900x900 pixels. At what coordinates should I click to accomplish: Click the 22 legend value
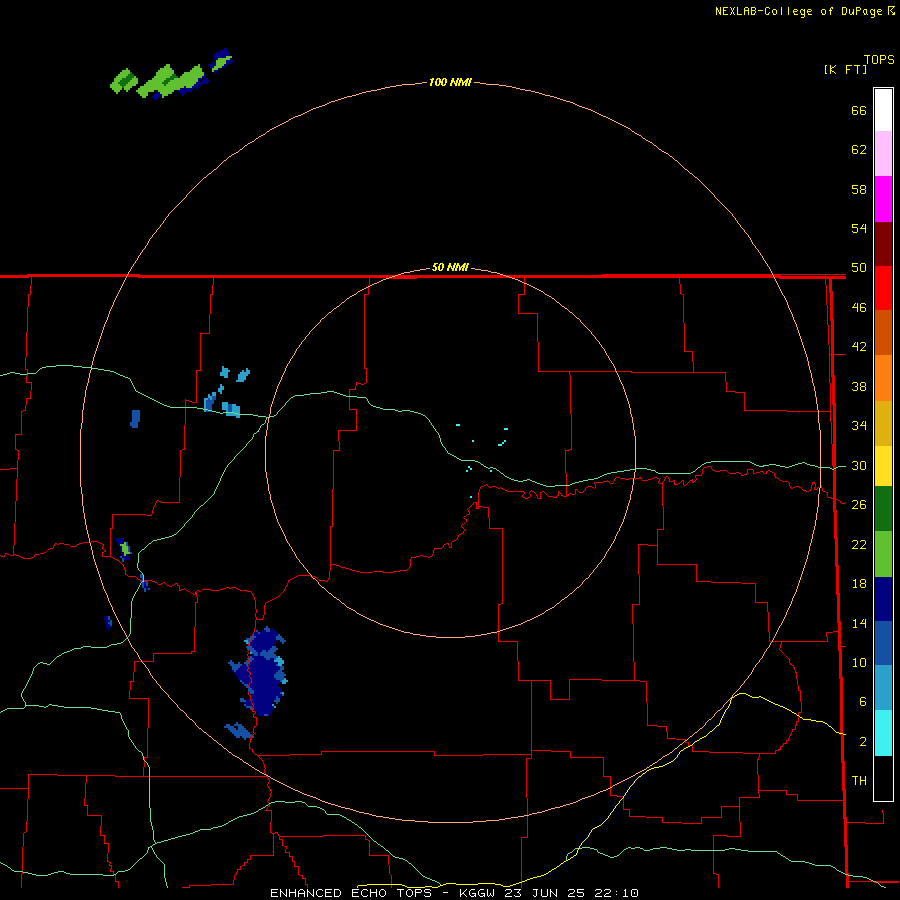[x=859, y=544]
